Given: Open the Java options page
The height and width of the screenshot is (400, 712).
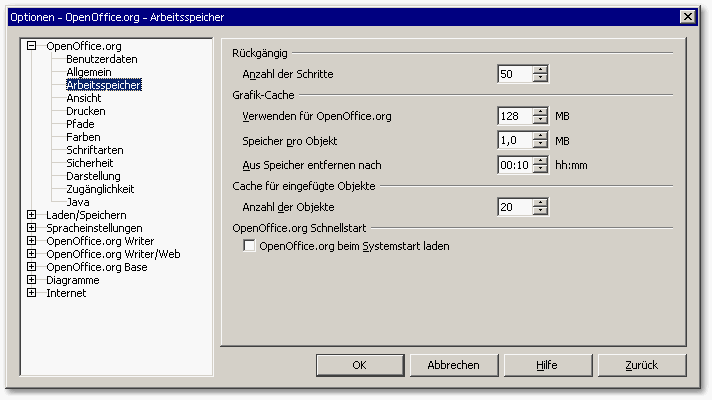Looking at the screenshot, I should (77, 202).
